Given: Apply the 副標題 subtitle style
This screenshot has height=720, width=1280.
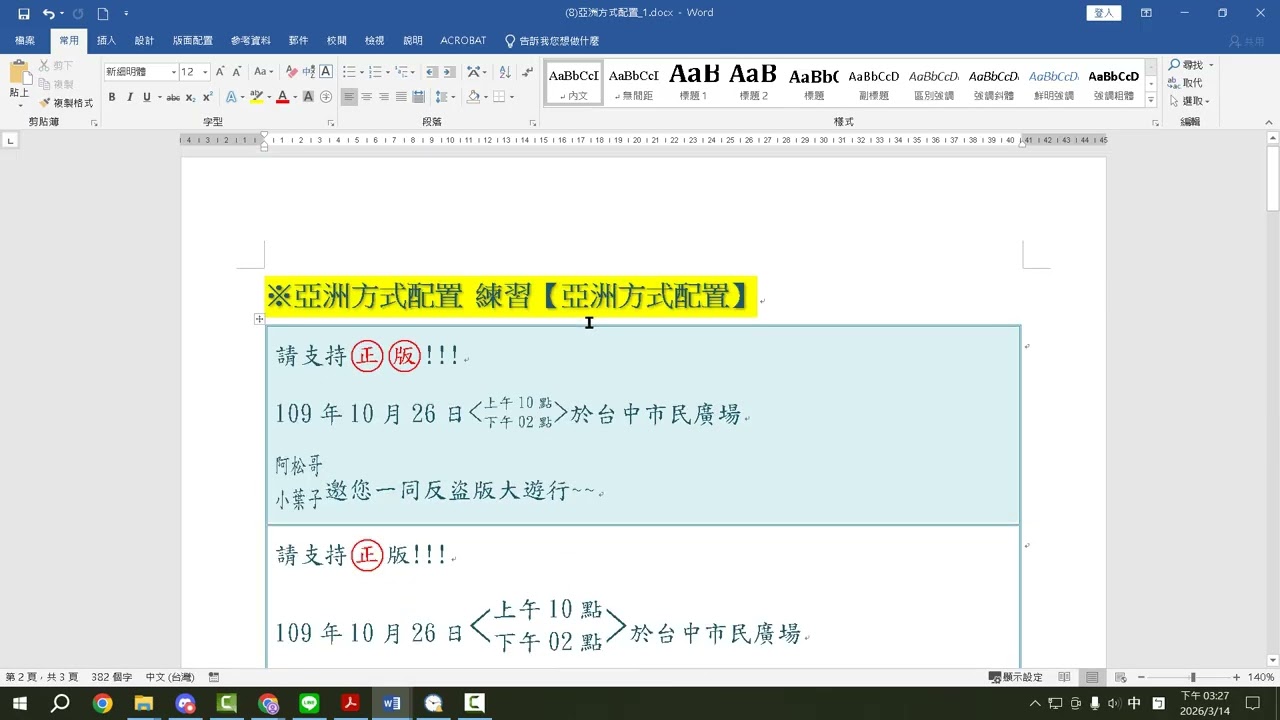Looking at the screenshot, I should tap(873, 83).
